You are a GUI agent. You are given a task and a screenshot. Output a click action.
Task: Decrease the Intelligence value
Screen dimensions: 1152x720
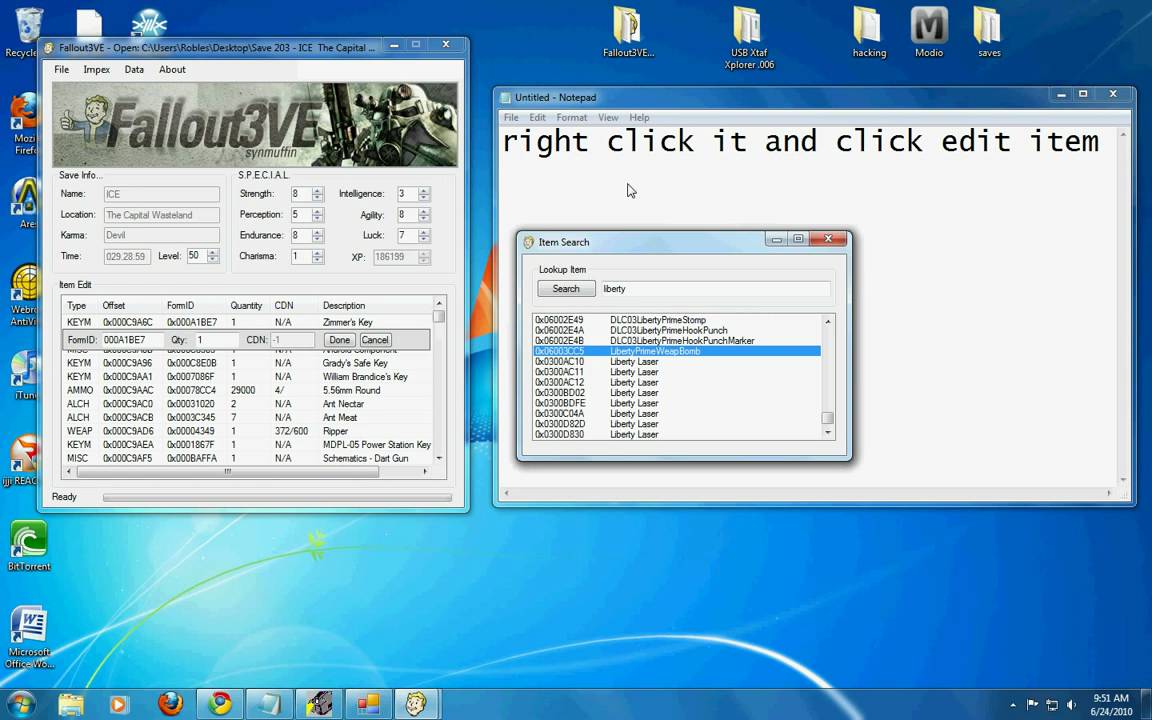(424, 198)
